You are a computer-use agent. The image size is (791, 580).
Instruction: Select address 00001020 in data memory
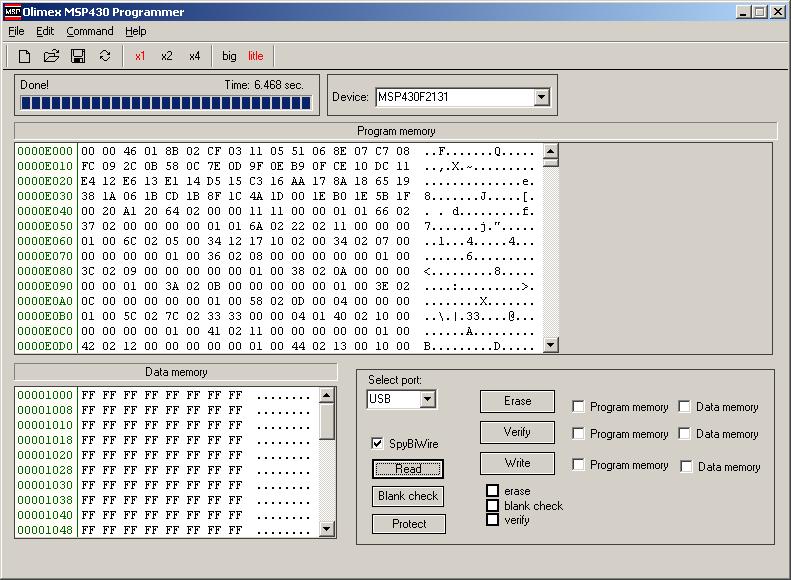[45, 455]
